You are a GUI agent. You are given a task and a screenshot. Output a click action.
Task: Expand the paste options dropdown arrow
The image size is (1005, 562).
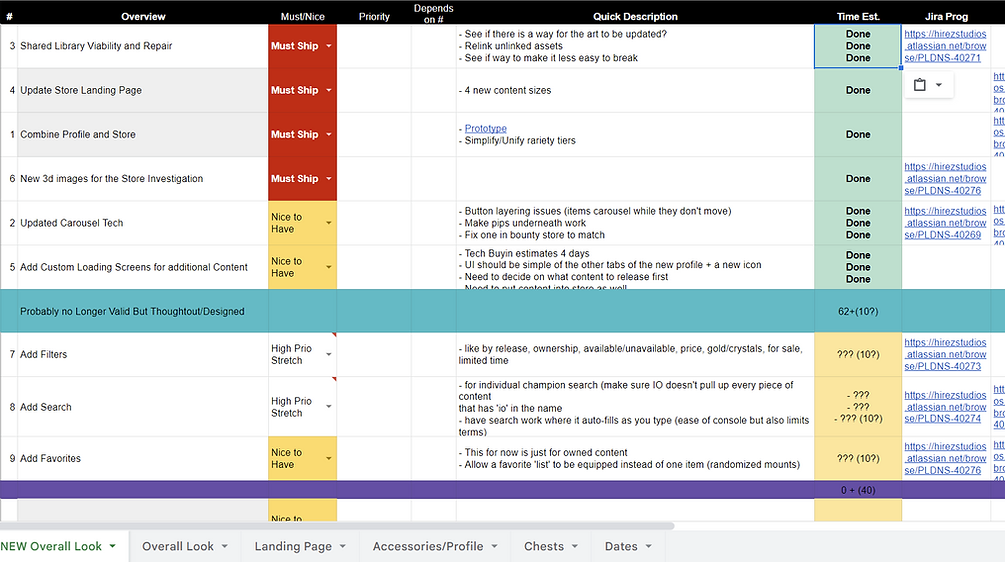pyautogui.click(x=939, y=85)
